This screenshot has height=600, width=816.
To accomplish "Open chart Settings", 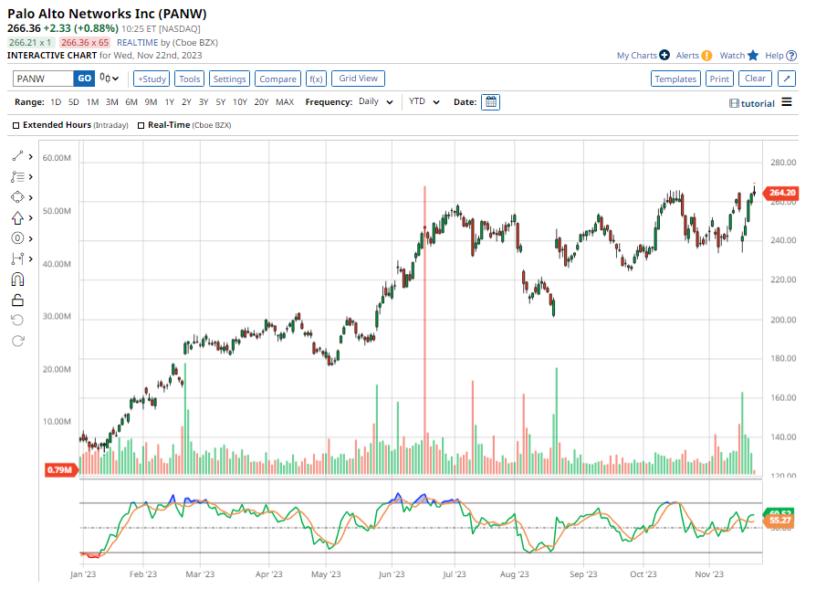I will (x=229, y=79).
